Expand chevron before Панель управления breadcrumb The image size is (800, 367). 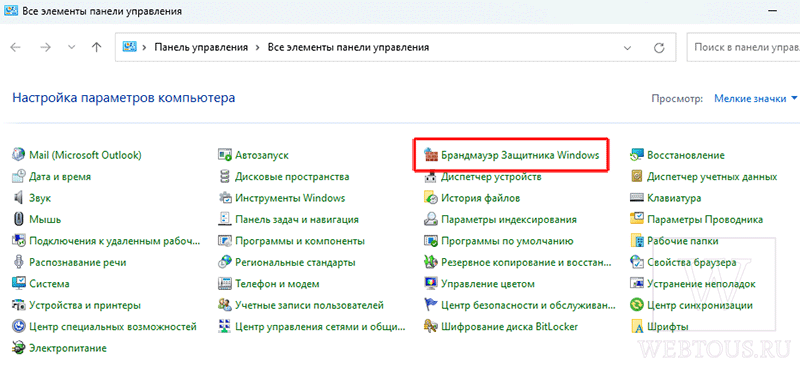tap(144, 47)
